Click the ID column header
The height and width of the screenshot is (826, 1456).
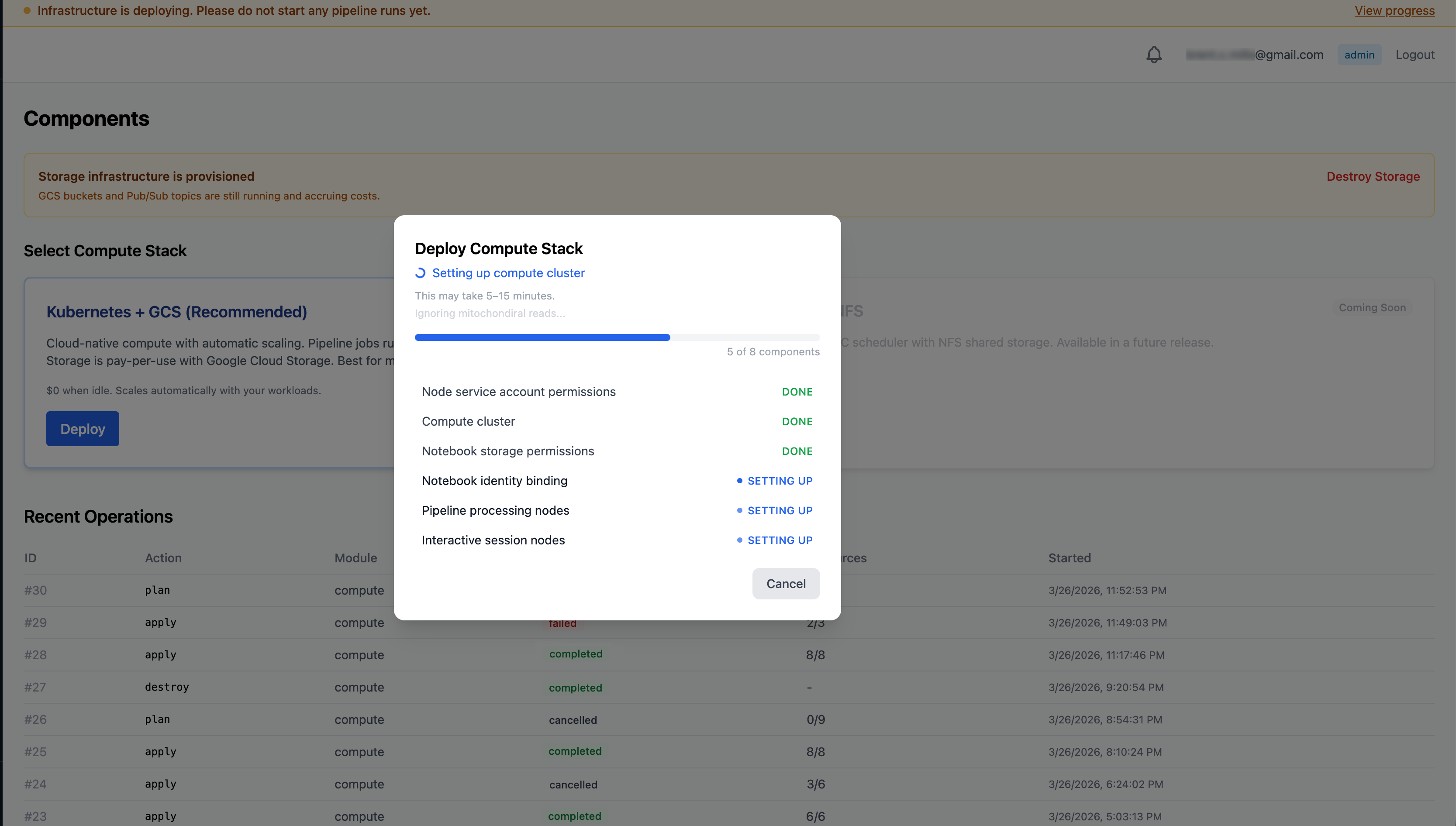(x=31, y=558)
